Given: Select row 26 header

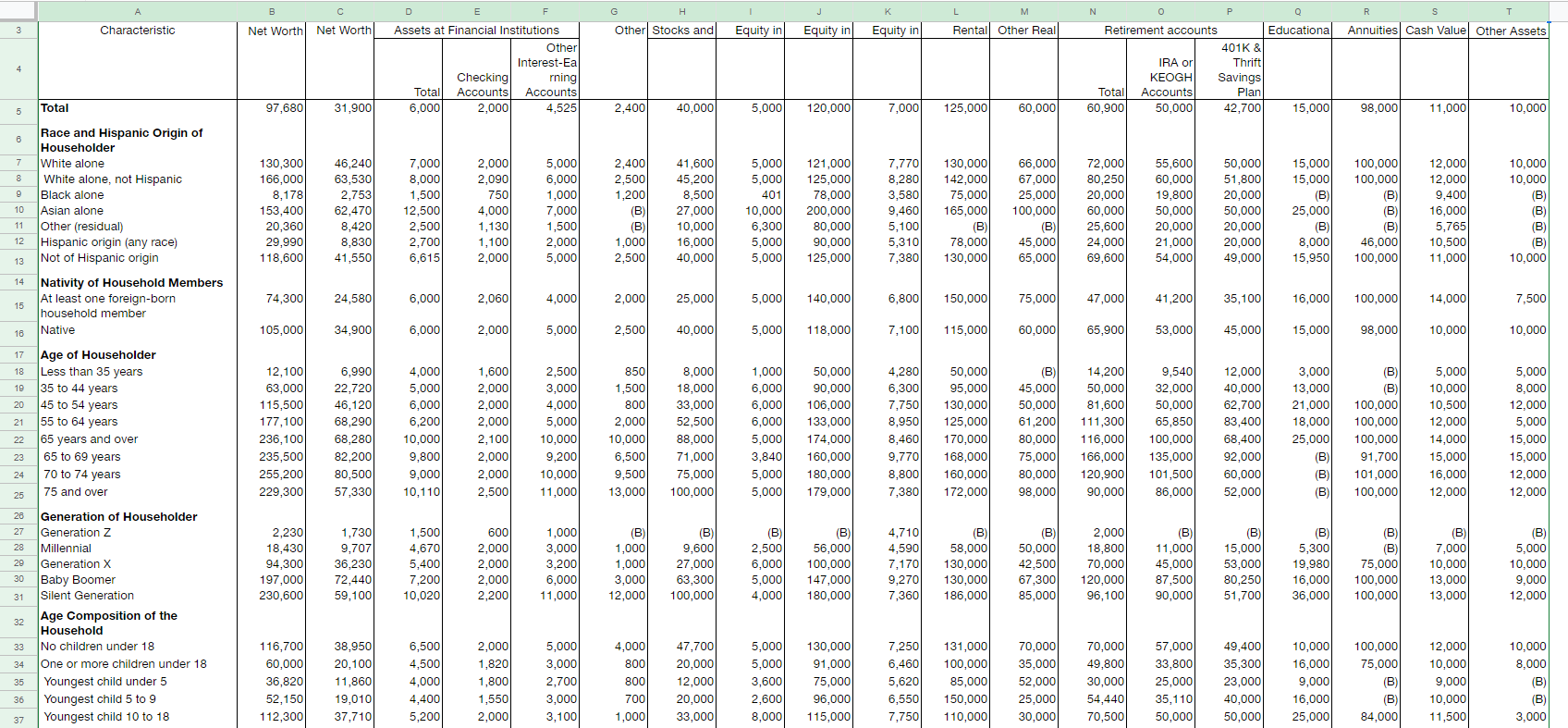Looking at the screenshot, I should click(18, 516).
